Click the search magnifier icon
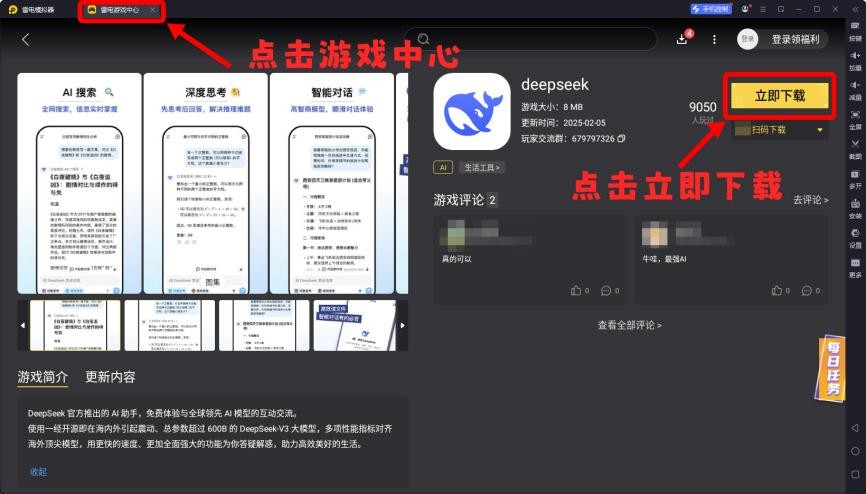866x494 pixels. 424,39
